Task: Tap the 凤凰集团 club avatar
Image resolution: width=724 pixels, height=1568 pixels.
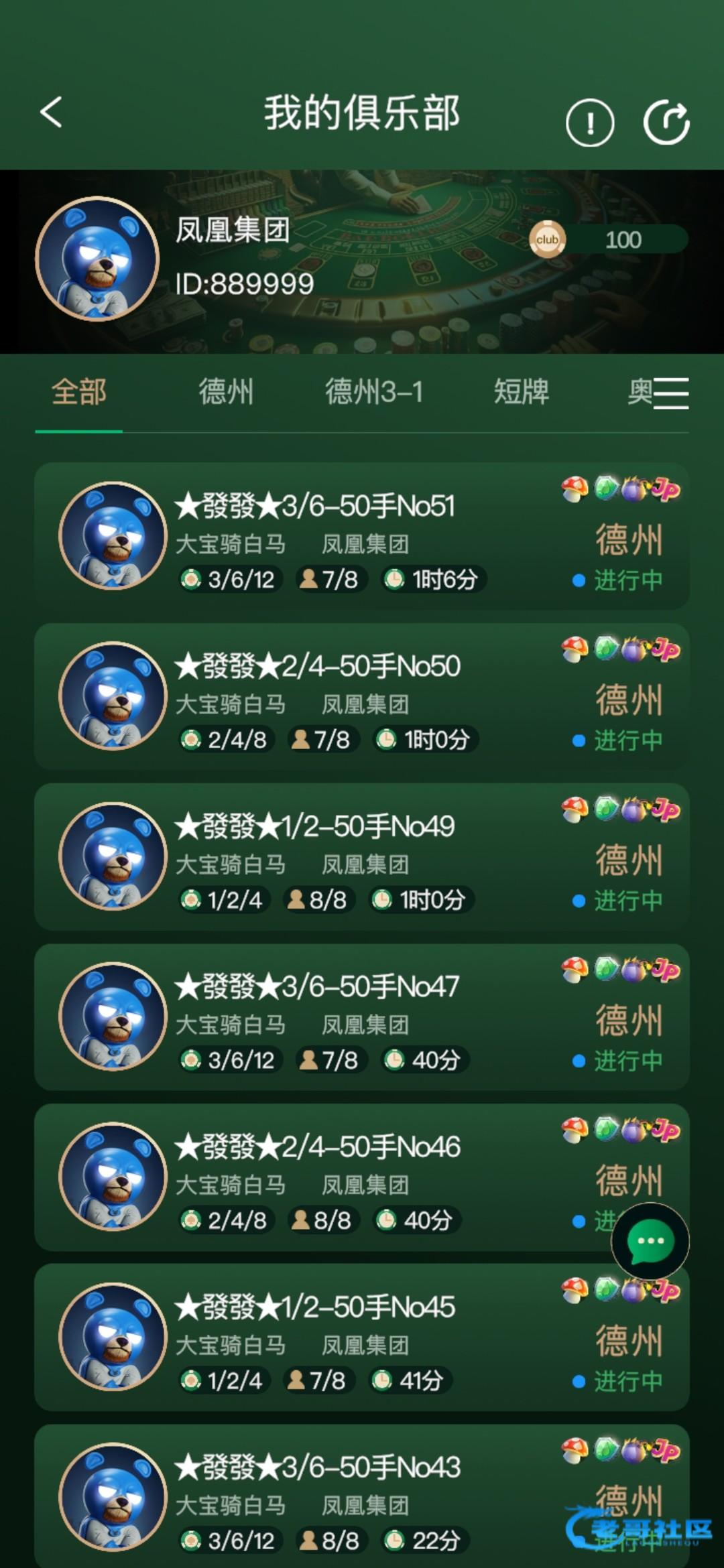Action: [97, 259]
